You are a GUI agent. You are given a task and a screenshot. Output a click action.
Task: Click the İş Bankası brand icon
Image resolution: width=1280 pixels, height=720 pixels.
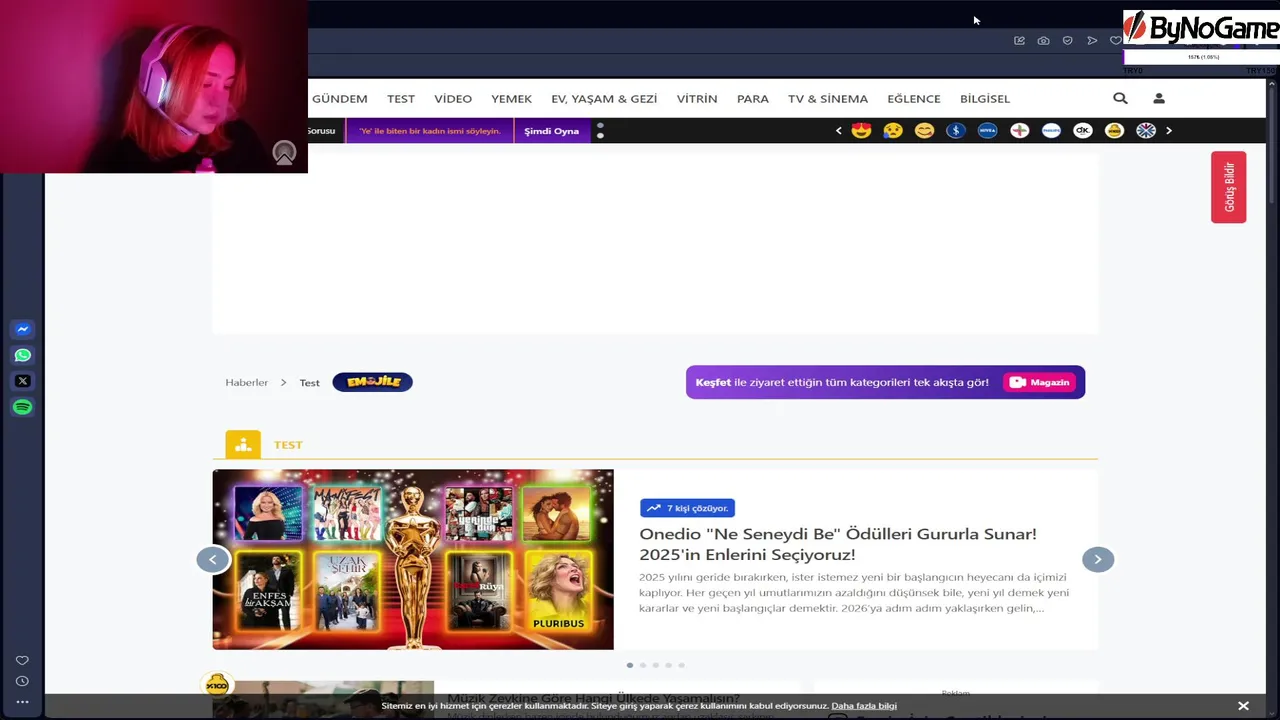(956, 131)
